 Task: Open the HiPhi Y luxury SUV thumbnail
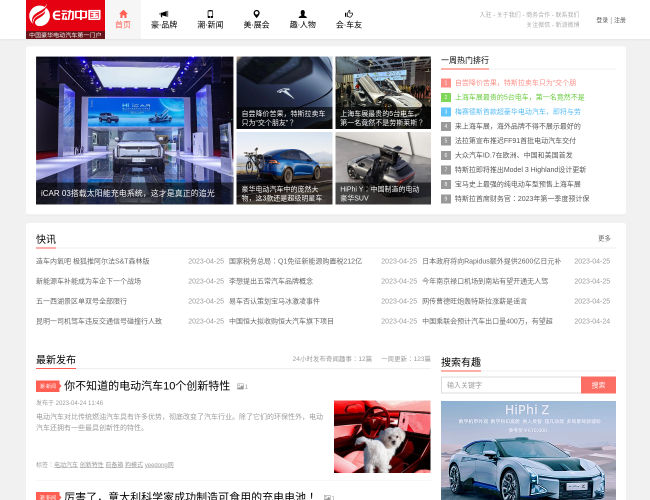(x=383, y=168)
